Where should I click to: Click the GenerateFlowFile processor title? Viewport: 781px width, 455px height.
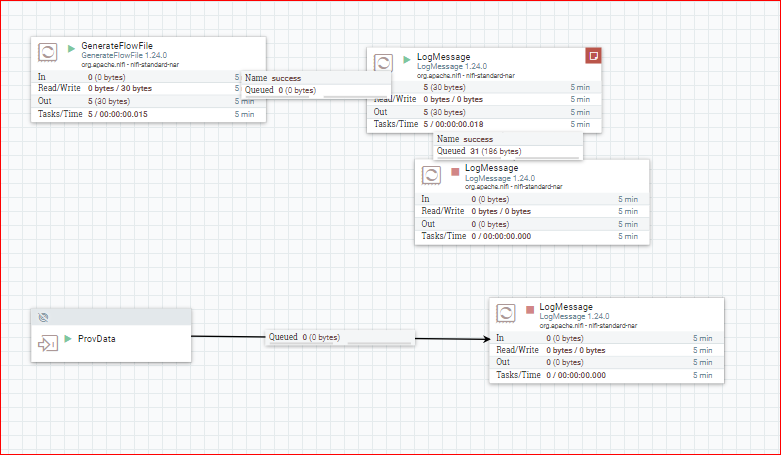(117, 46)
